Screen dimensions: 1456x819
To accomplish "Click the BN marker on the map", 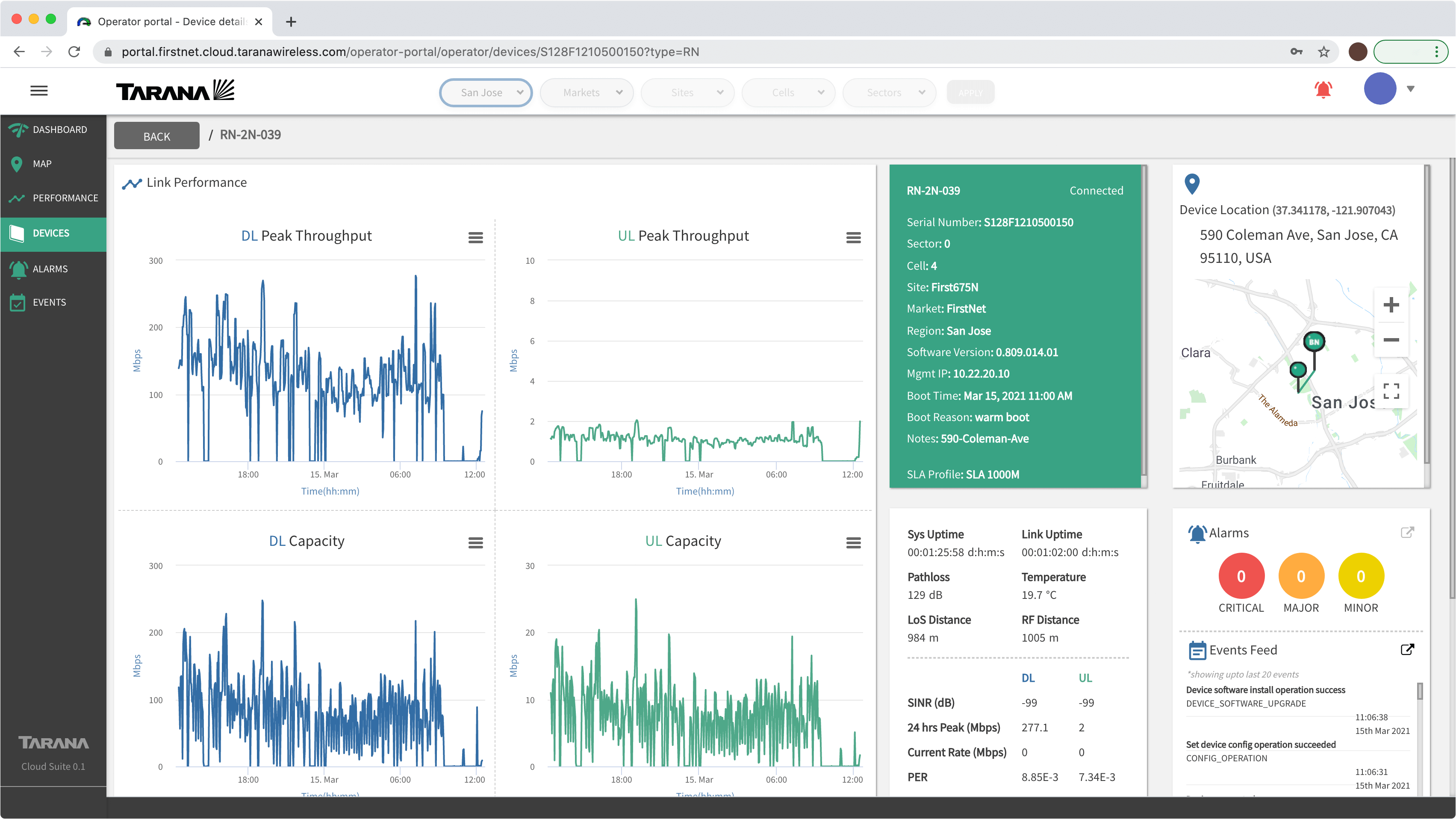I will 1314,342.
